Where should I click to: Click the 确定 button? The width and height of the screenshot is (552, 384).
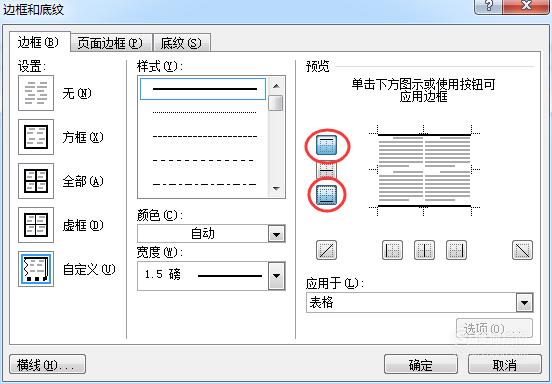[x=421, y=364]
